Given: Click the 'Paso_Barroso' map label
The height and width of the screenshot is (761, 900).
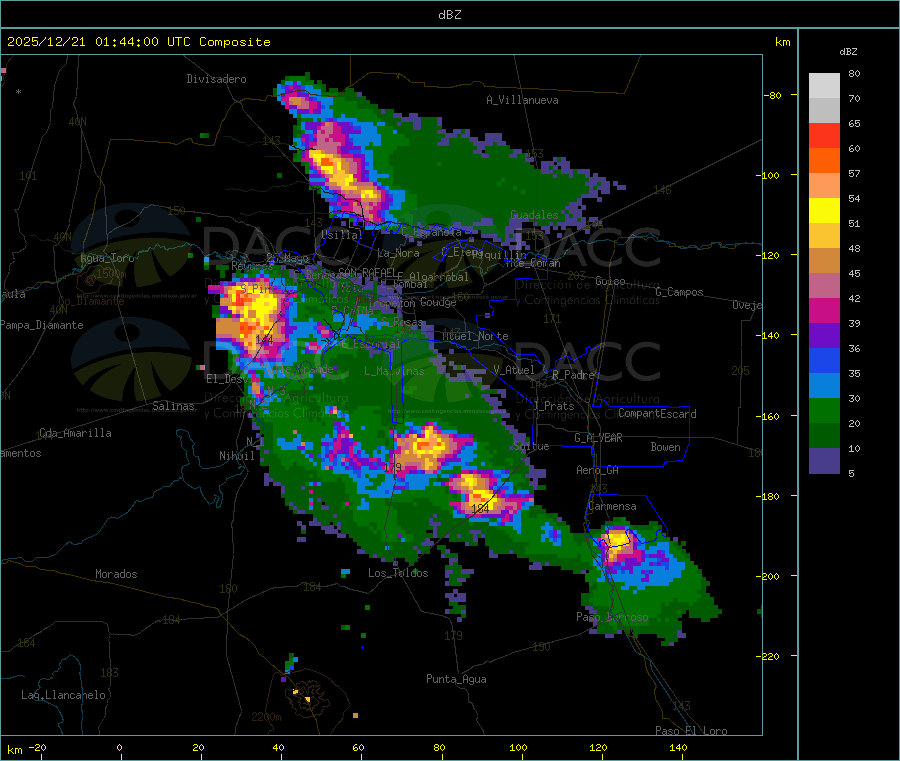Looking at the screenshot, I should [x=612, y=617].
